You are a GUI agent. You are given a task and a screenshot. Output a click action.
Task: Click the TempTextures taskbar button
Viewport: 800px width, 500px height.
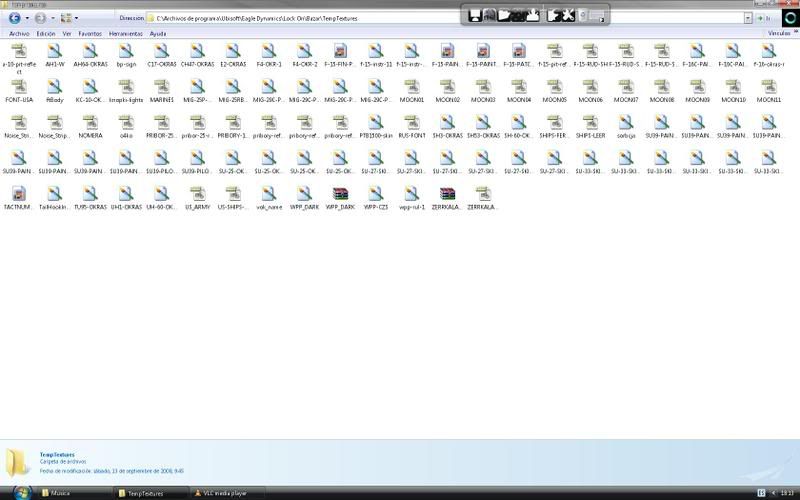click(x=151, y=493)
